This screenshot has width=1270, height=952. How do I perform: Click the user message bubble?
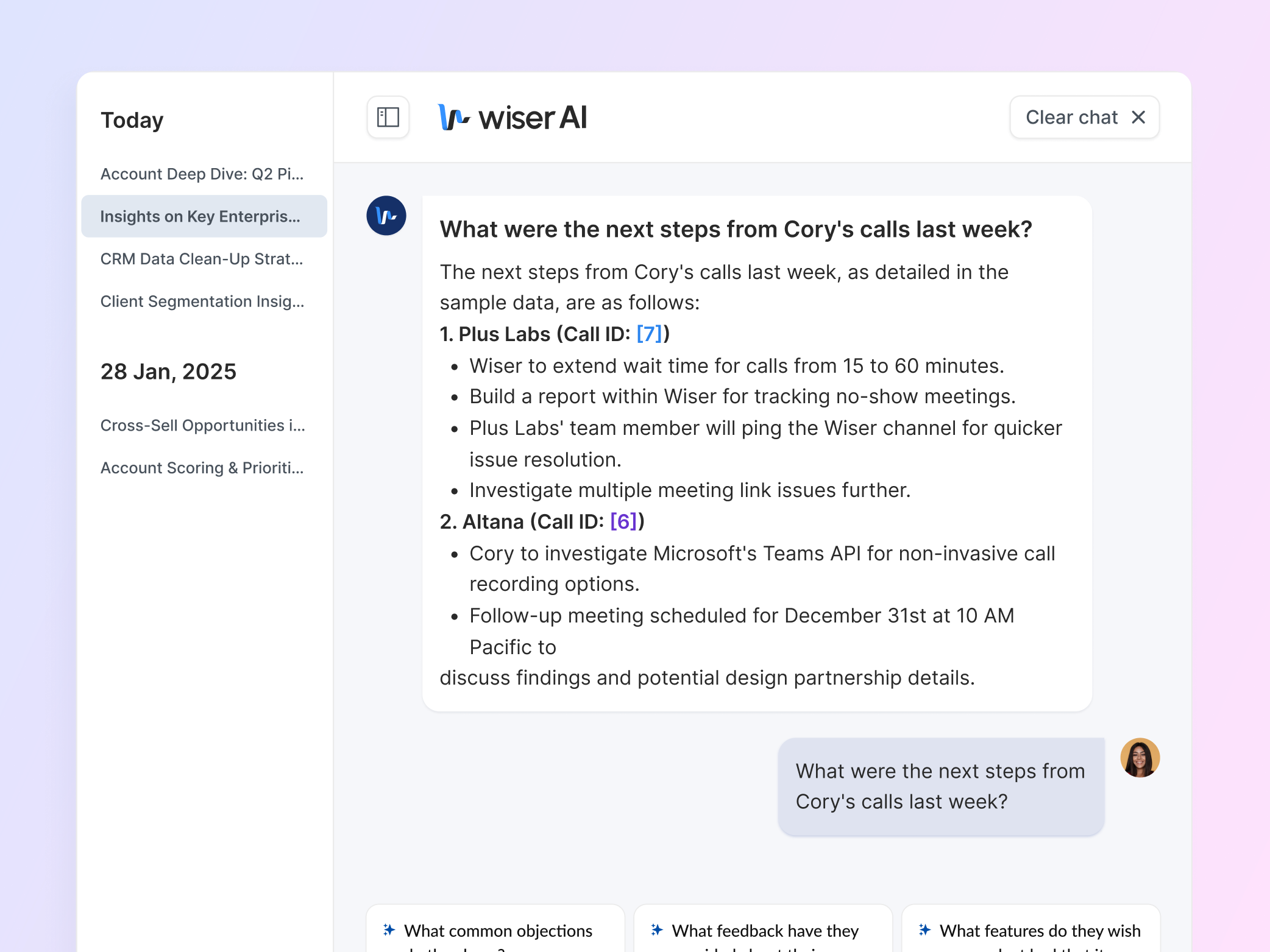pyautogui.click(x=941, y=786)
